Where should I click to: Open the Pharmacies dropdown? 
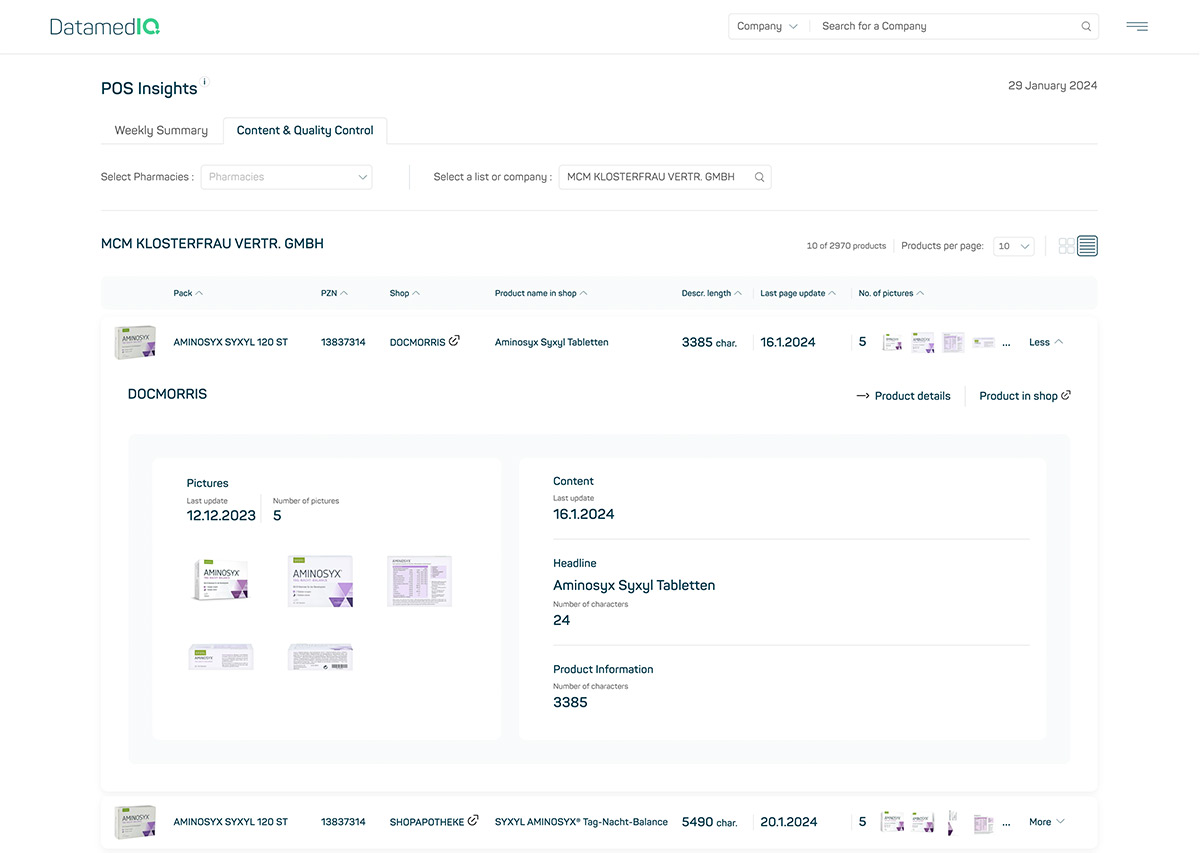click(286, 177)
